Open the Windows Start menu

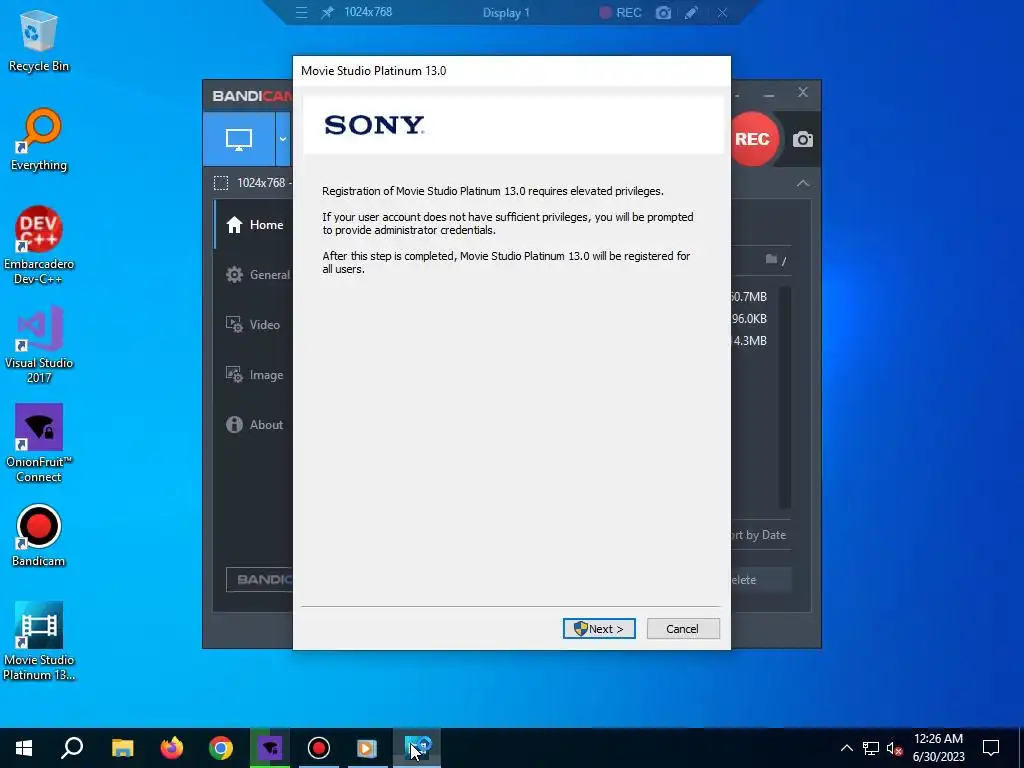24,748
